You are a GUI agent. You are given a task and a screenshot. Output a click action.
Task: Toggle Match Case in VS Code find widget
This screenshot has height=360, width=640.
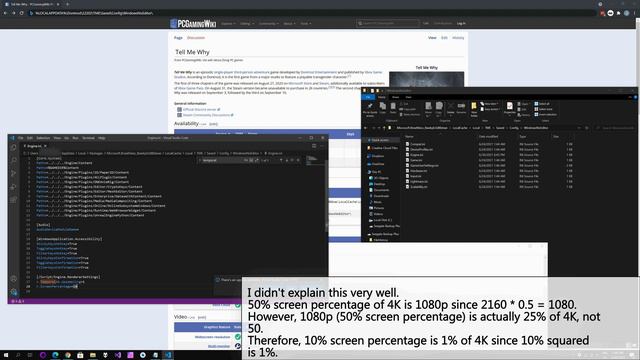246,160
